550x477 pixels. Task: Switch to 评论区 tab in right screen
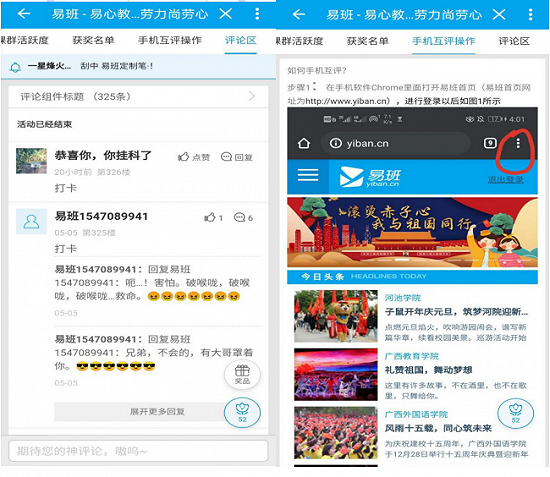[514, 41]
